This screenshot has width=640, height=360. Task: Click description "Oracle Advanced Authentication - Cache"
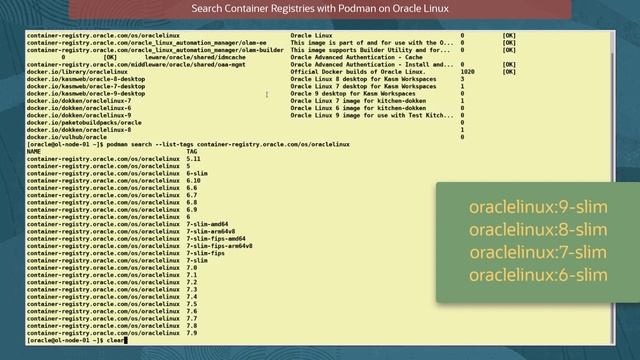[356, 58]
